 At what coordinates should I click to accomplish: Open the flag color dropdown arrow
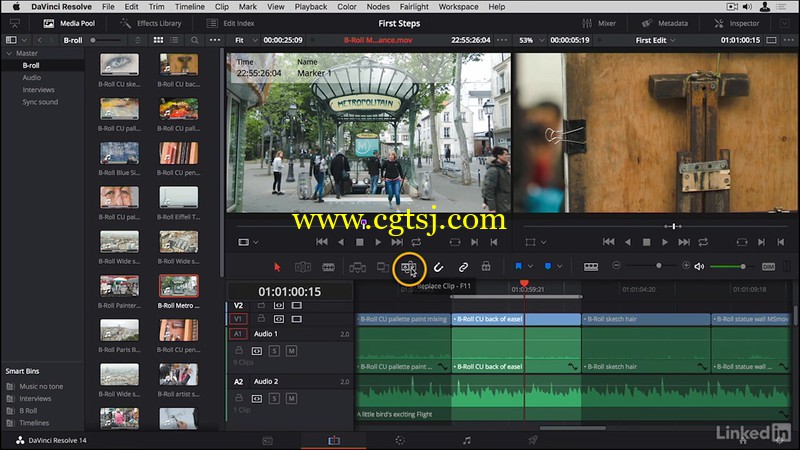click(530, 266)
